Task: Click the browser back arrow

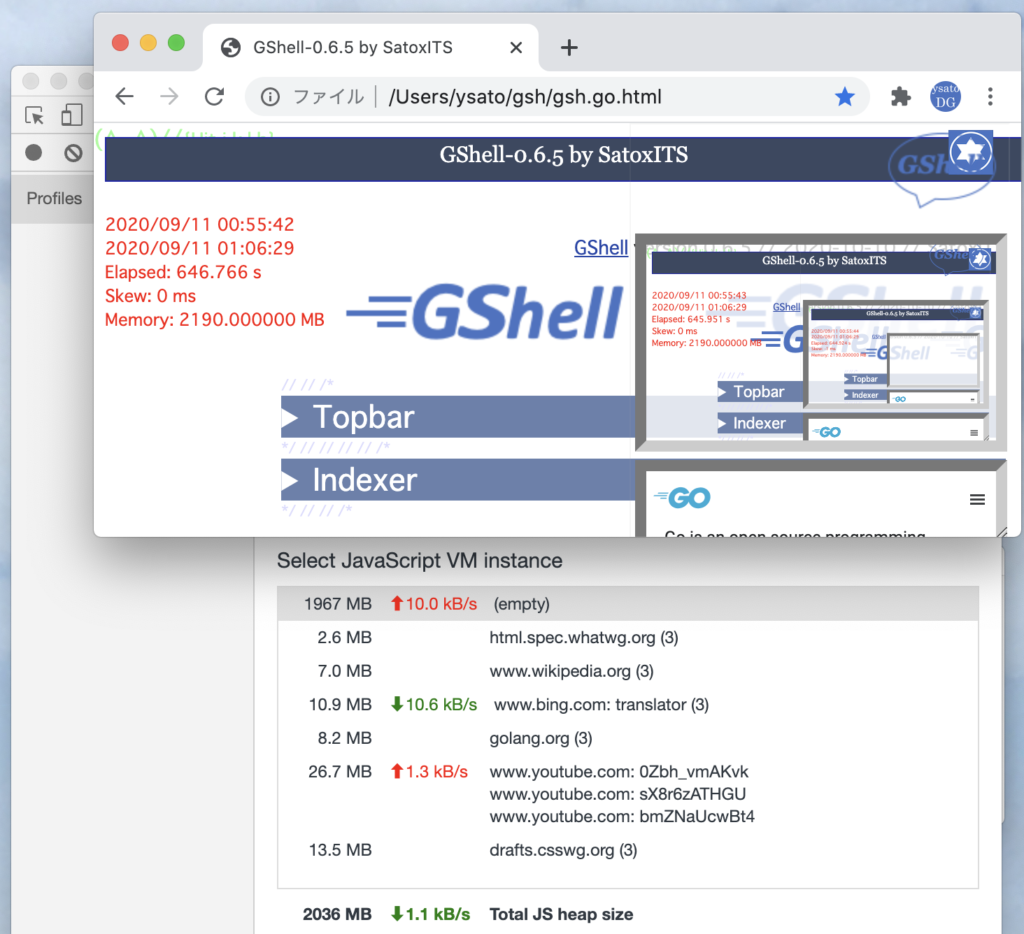Action: (124, 97)
